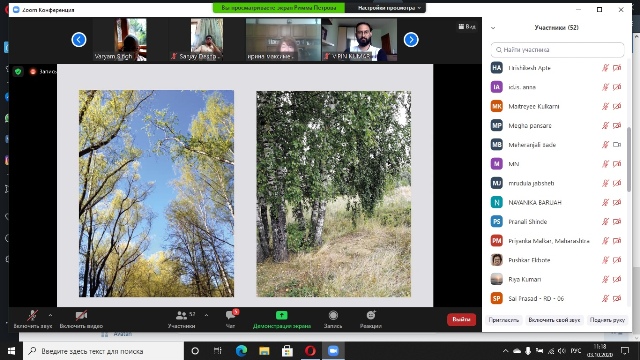The width and height of the screenshot is (640, 360).
Task: Click the participant search field
Action: point(557,50)
